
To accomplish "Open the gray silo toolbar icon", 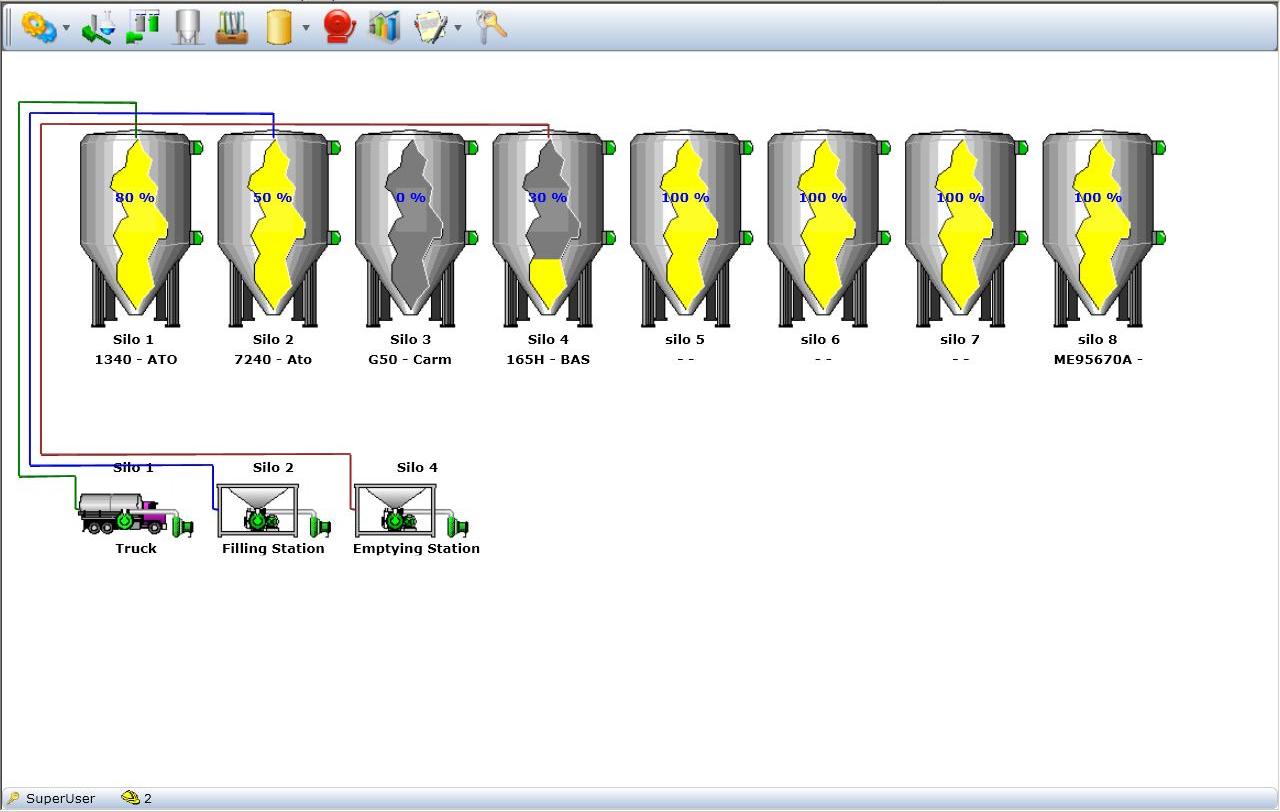I will click(x=187, y=27).
